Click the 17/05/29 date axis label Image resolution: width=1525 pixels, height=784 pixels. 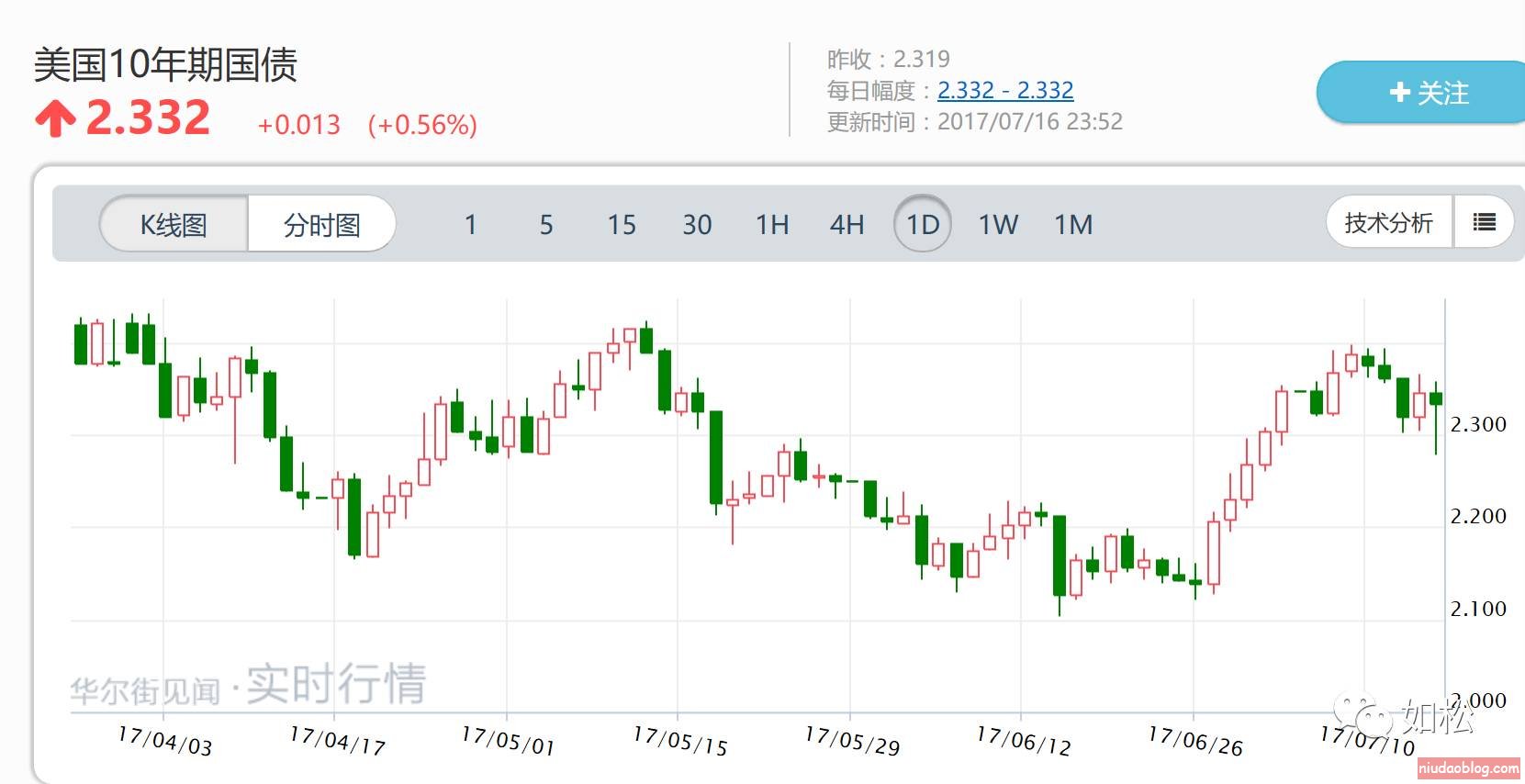click(852, 740)
